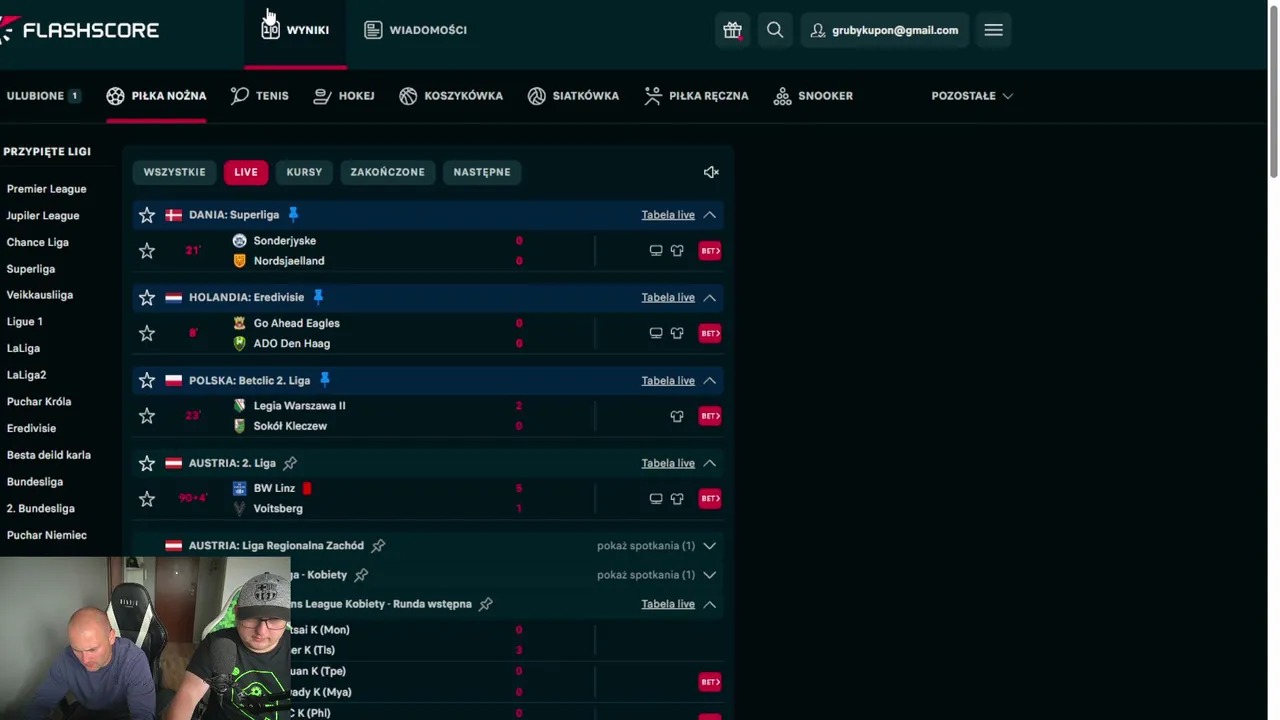
Task: Open TV broadcast icon for Sonderjyske match
Action: coord(656,251)
